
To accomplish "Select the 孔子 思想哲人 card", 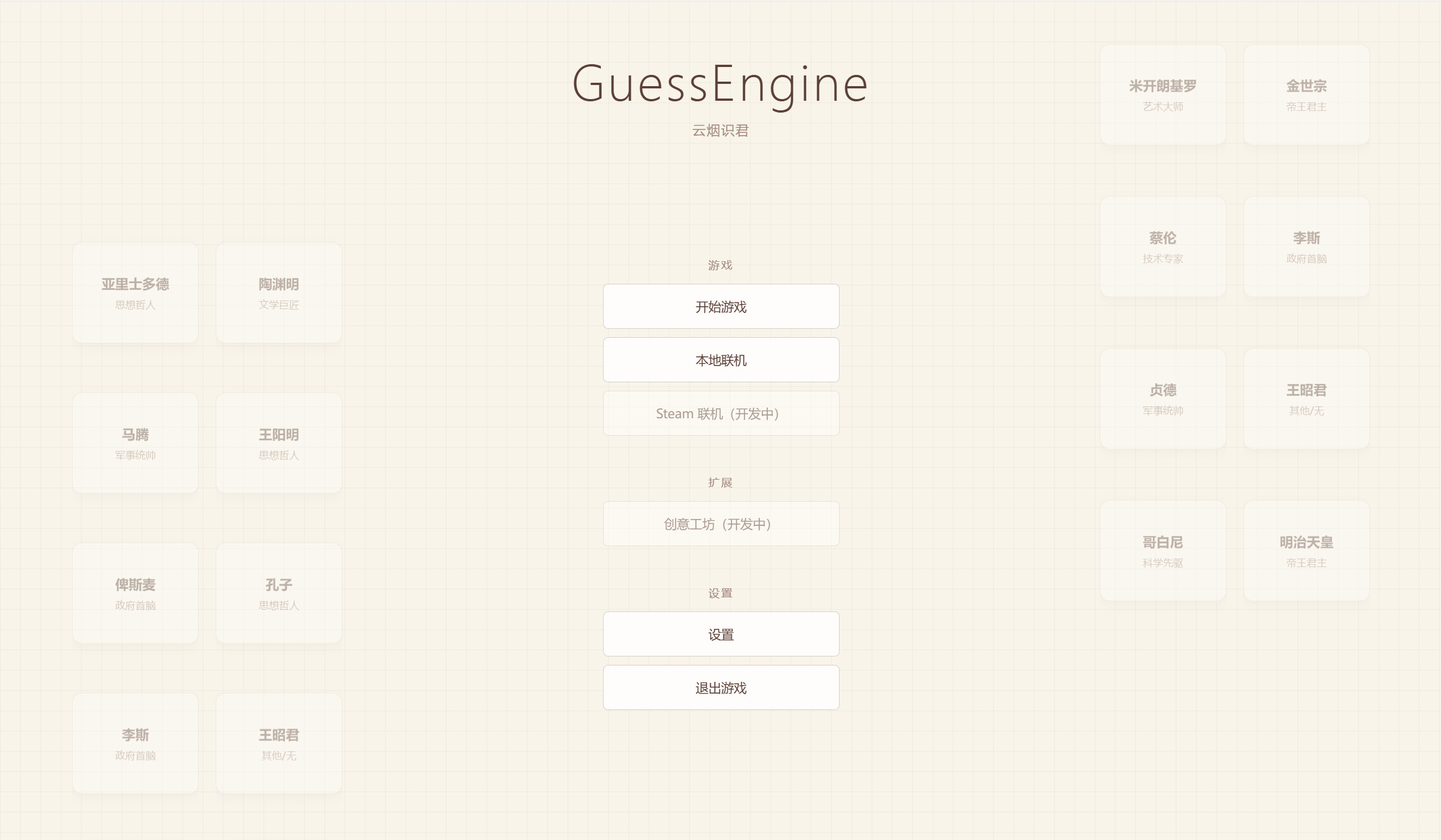I will click(x=279, y=592).
